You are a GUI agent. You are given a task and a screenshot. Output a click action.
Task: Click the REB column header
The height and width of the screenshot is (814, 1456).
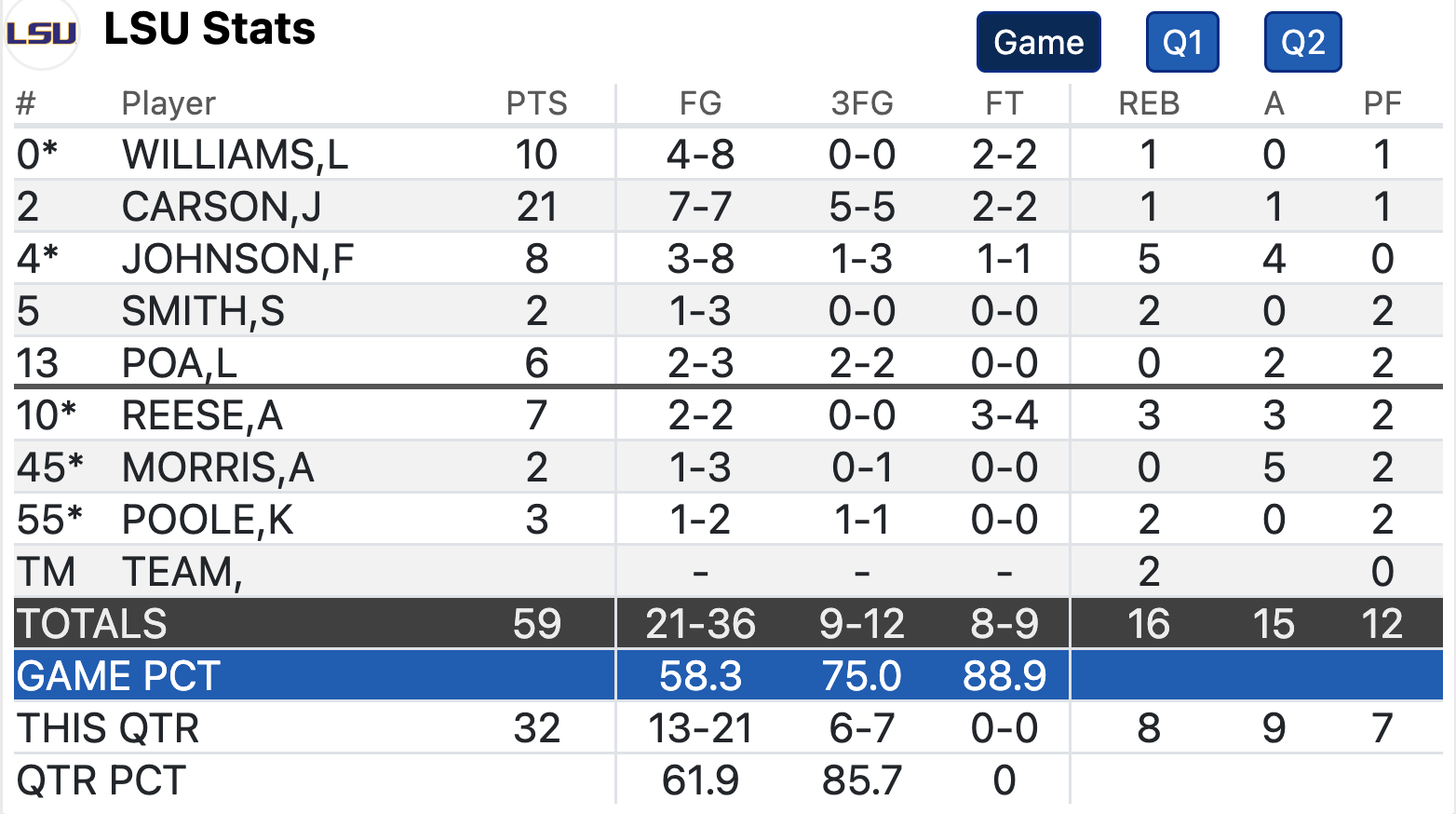coord(1149,102)
